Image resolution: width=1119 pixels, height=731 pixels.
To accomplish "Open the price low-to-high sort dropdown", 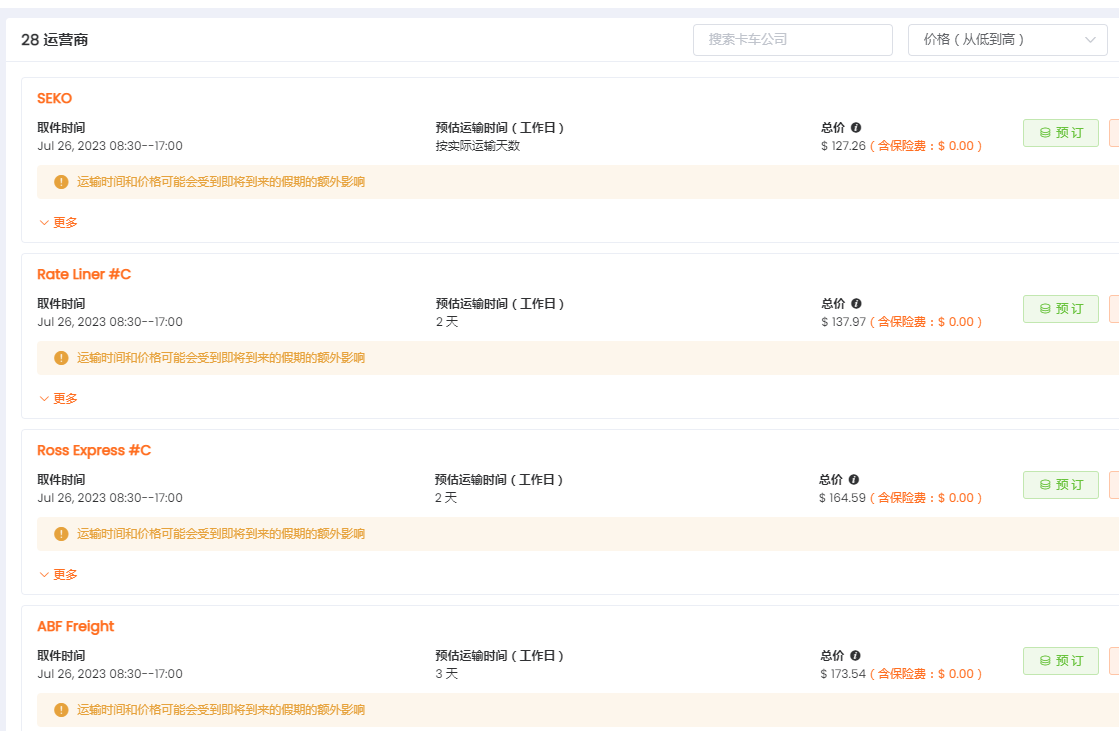I will coord(1007,40).
